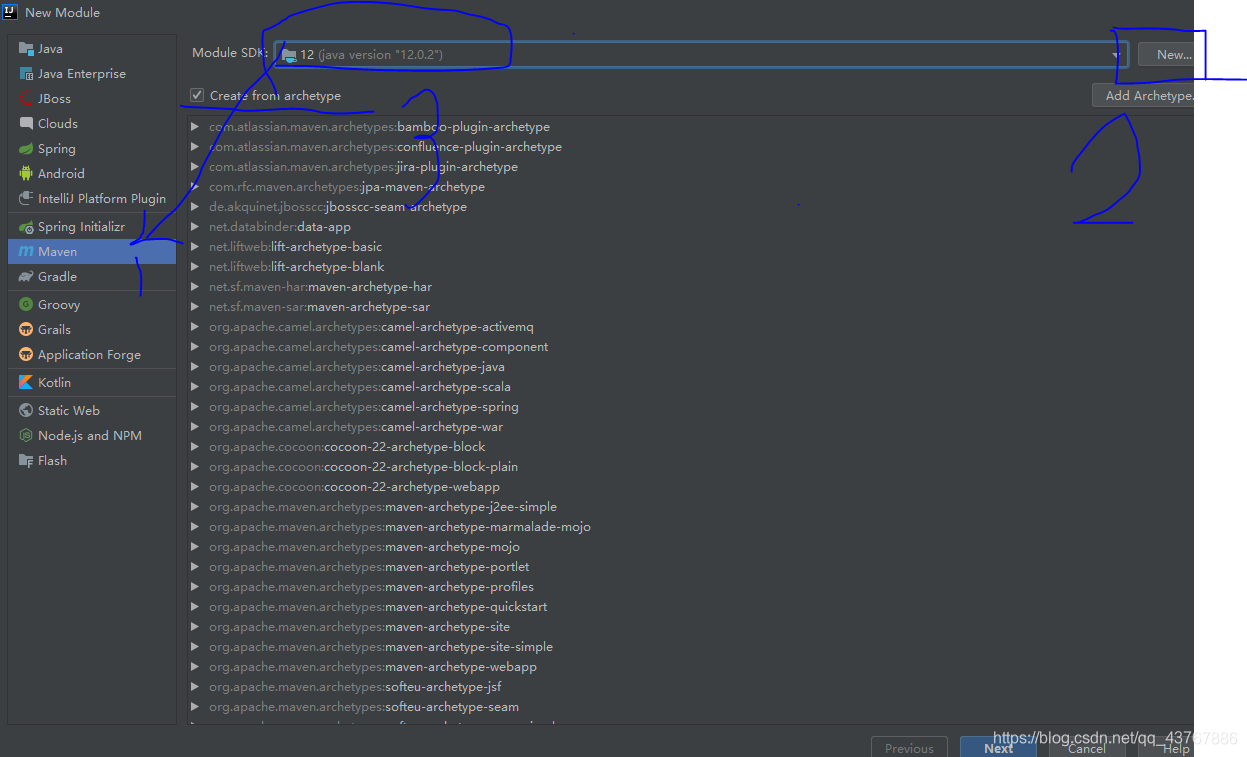Click the Spring Initializr icon
This screenshot has width=1247, height=757.
pyautogui.click(x=26, y=227)
